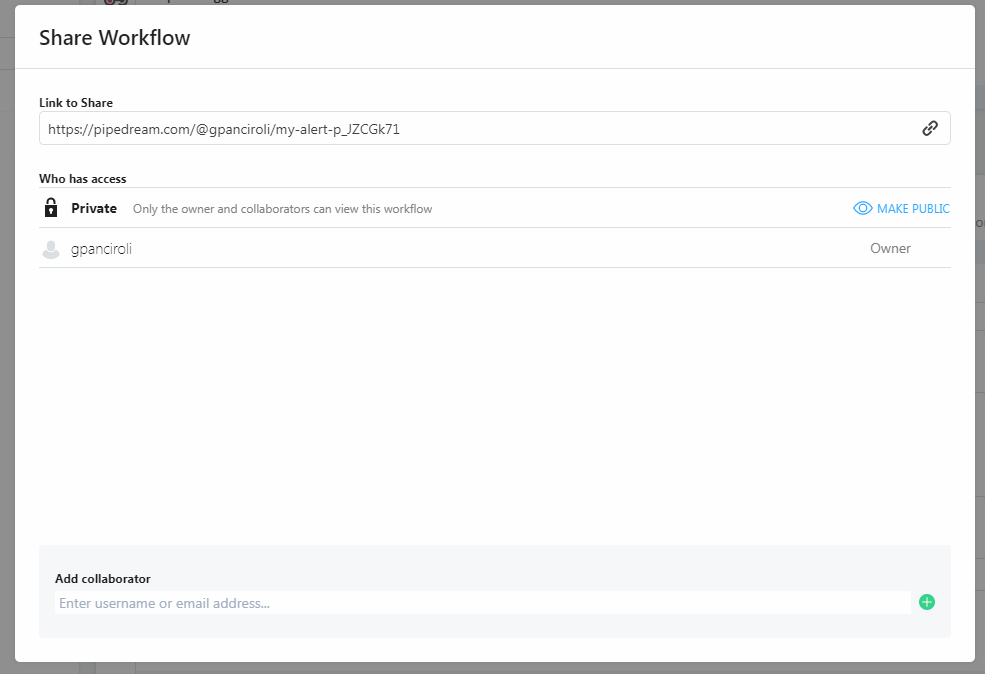Click the privacy description about owner and collaborators
This screenshot has height=674, width=985.
(x=282, y=209)
